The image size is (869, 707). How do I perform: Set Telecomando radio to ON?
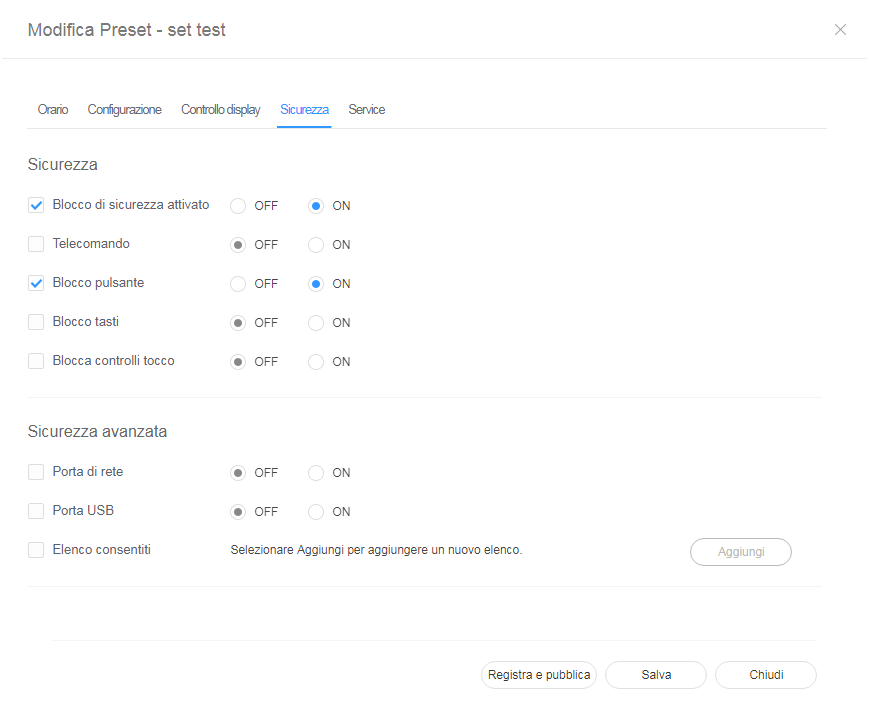(x=316, y=245)
